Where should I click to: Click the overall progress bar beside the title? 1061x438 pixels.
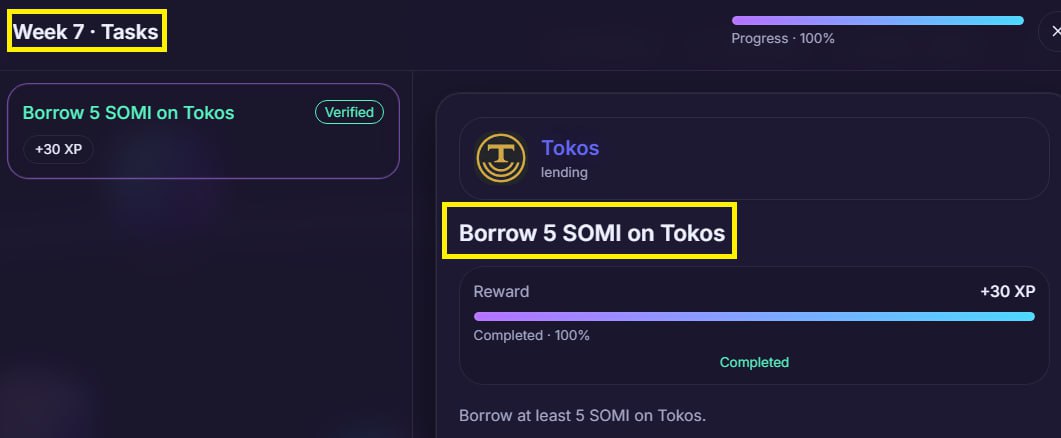[877, 20]
